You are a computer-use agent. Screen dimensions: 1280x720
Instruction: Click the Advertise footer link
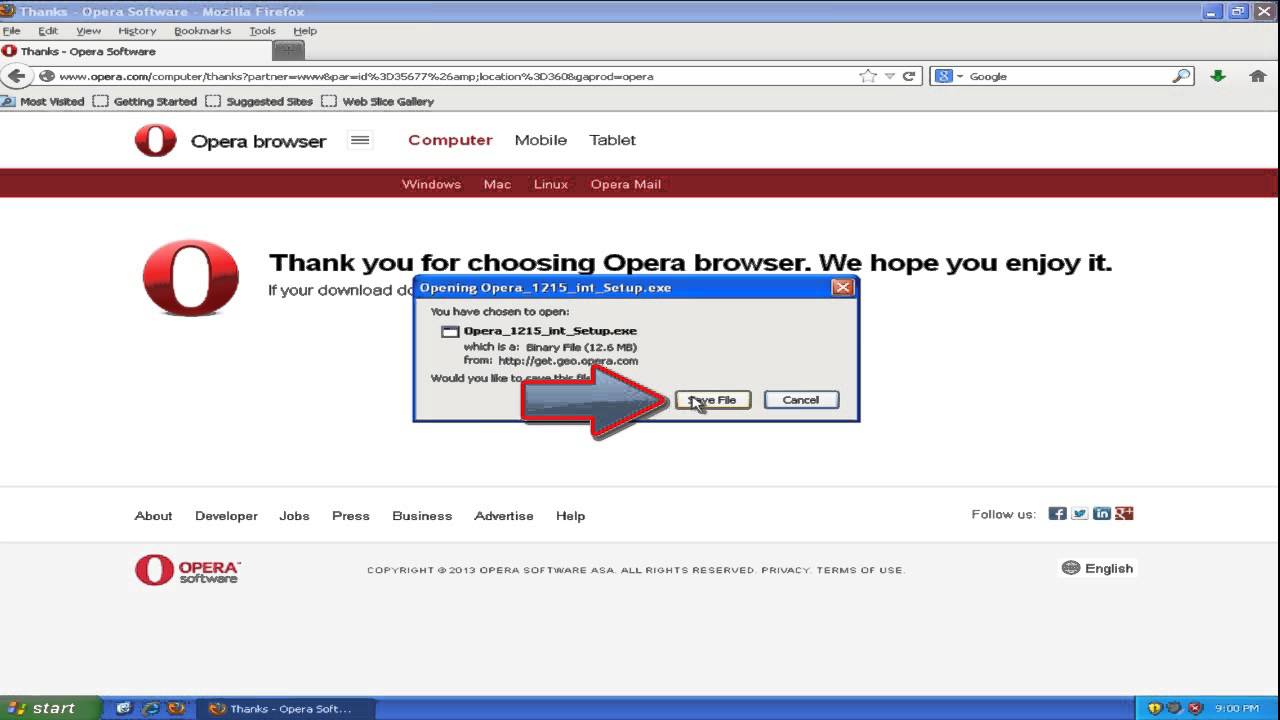pyautogui.click(x=504, y=516)
